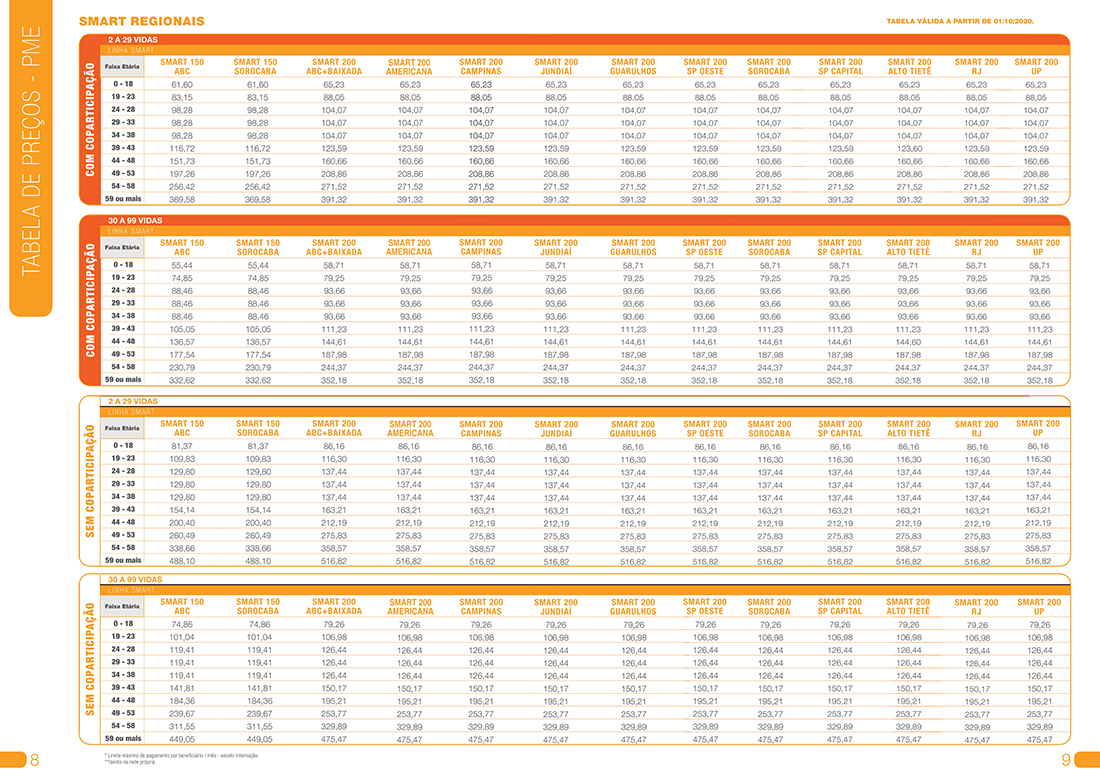Click the '44 - 48' row label in the third table
This screenshot has width=1100, height=778.
(x=123, y=523)
